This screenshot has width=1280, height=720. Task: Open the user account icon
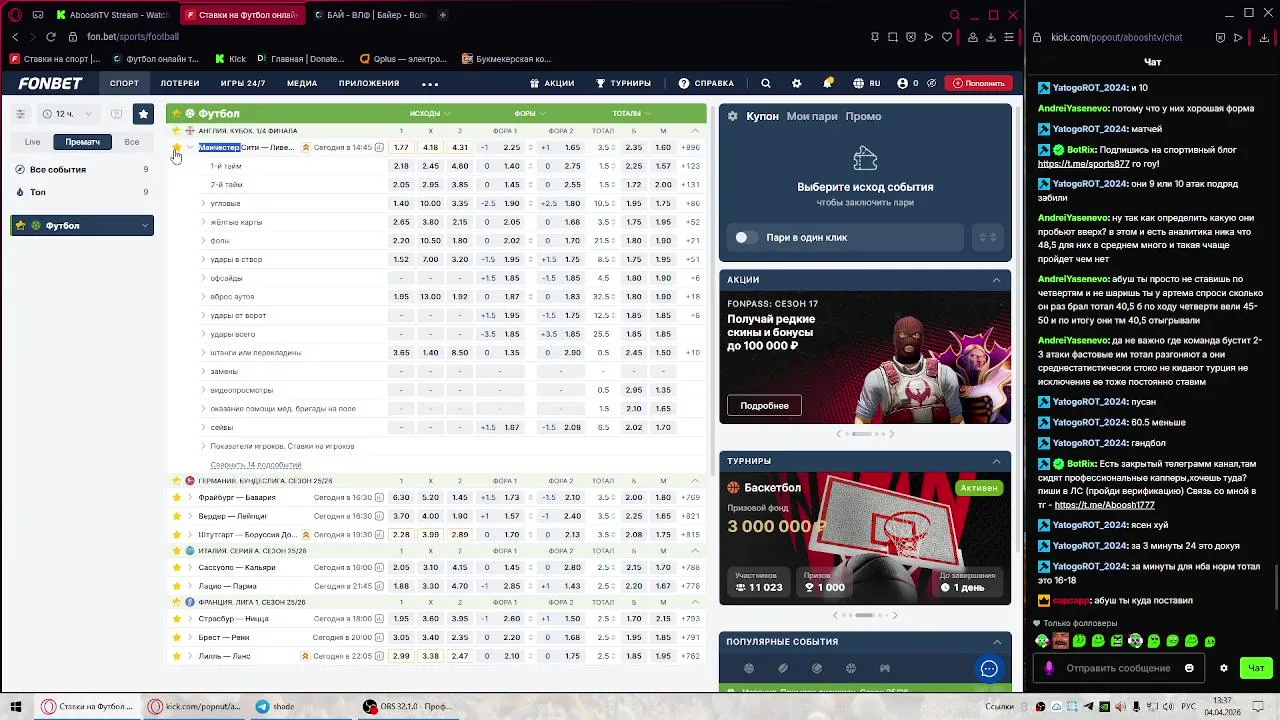(x=903, y=83)
